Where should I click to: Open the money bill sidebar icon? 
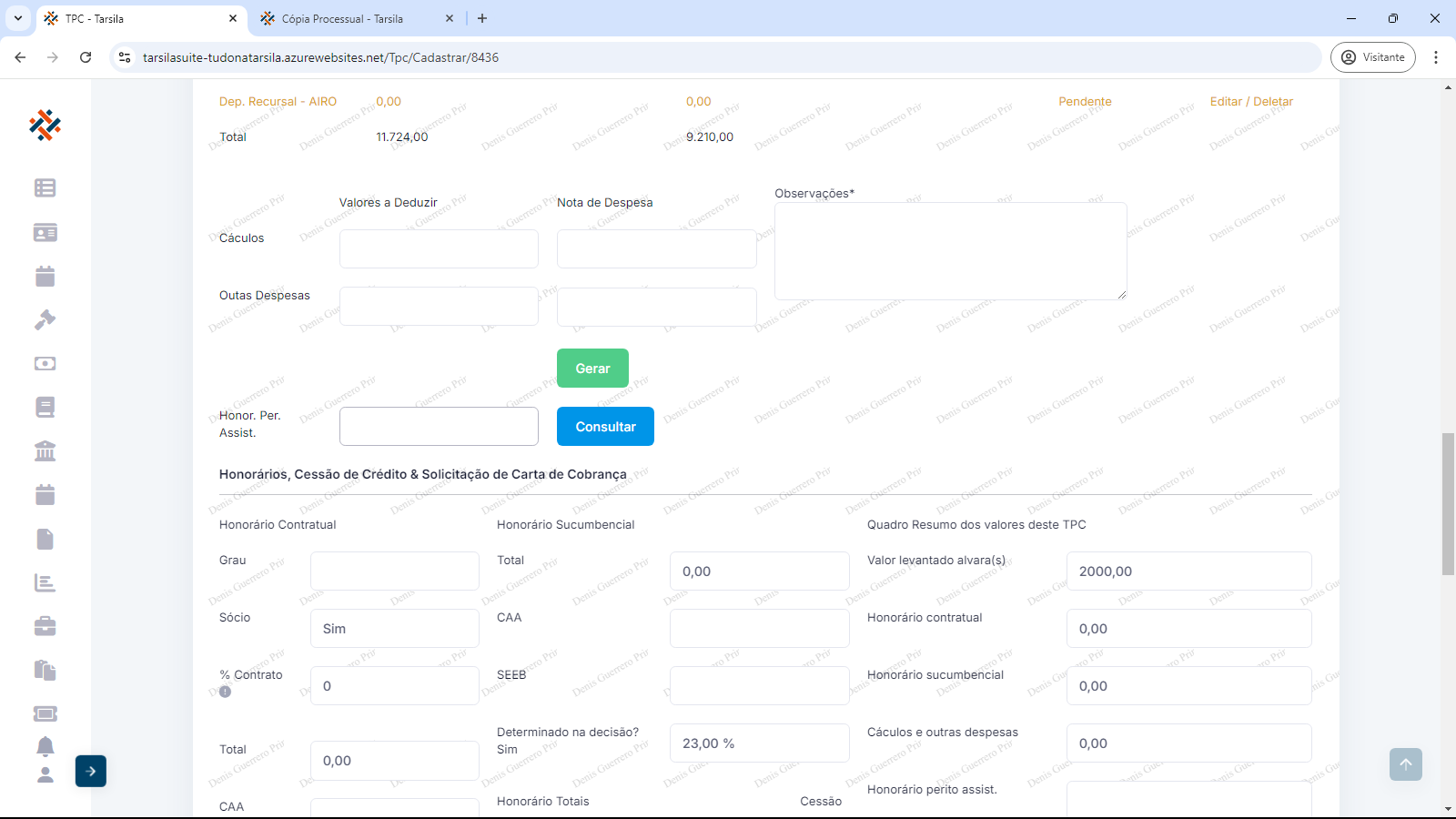[x=45, y=363]
